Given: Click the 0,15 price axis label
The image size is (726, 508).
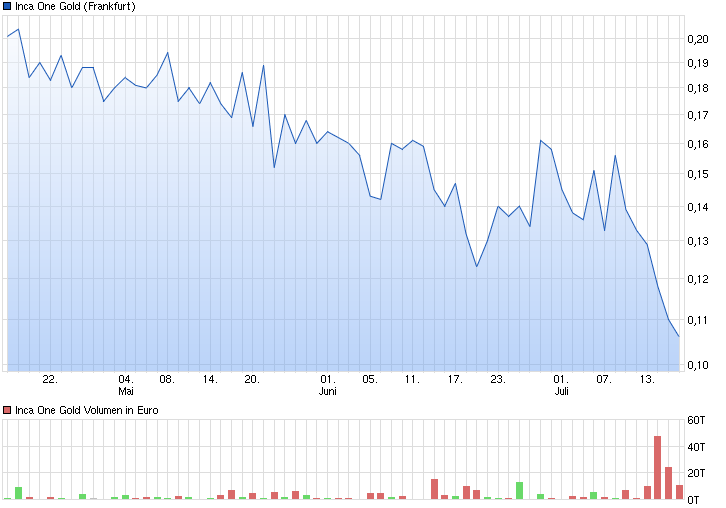Looking at the screenshot, I should click(x=698, y=174).
